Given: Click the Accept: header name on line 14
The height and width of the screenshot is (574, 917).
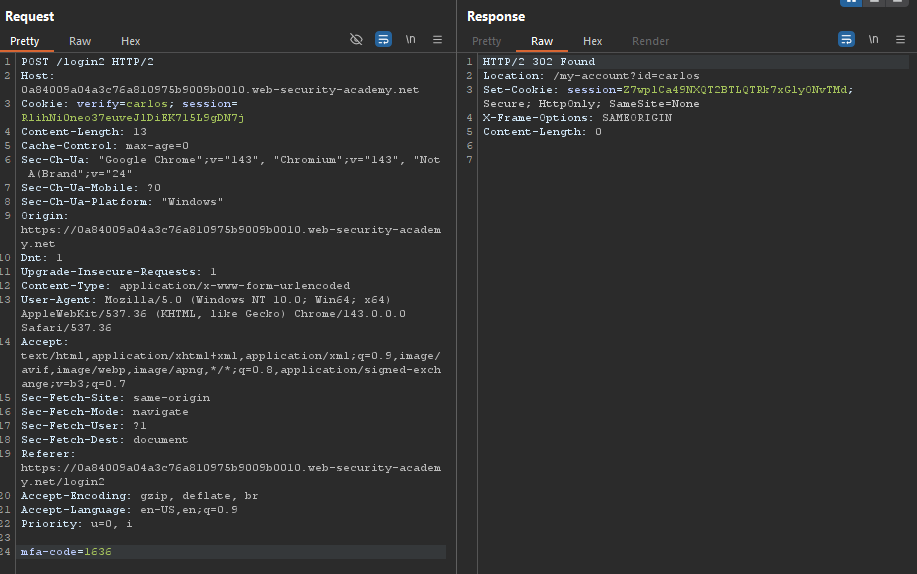Looking at the screenshot, I should tap(44, 342).
